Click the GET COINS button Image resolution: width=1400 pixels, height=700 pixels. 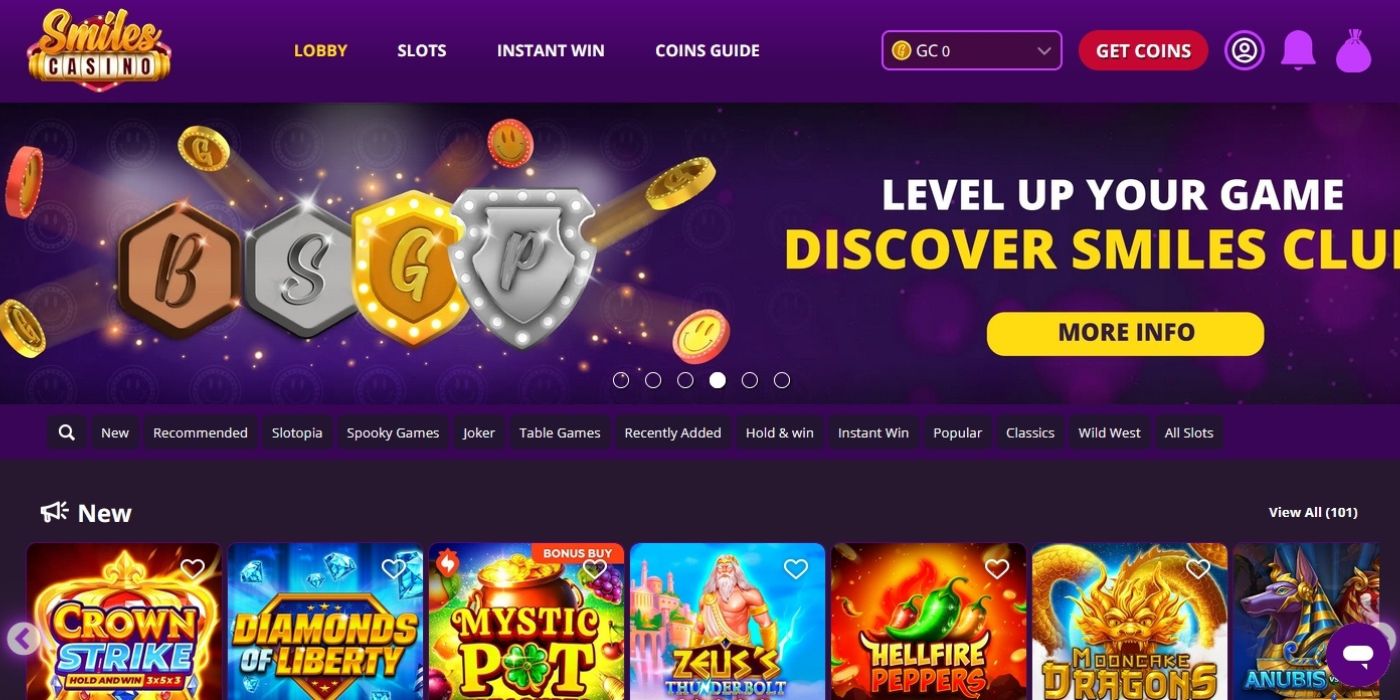(x=1143, y=50)
